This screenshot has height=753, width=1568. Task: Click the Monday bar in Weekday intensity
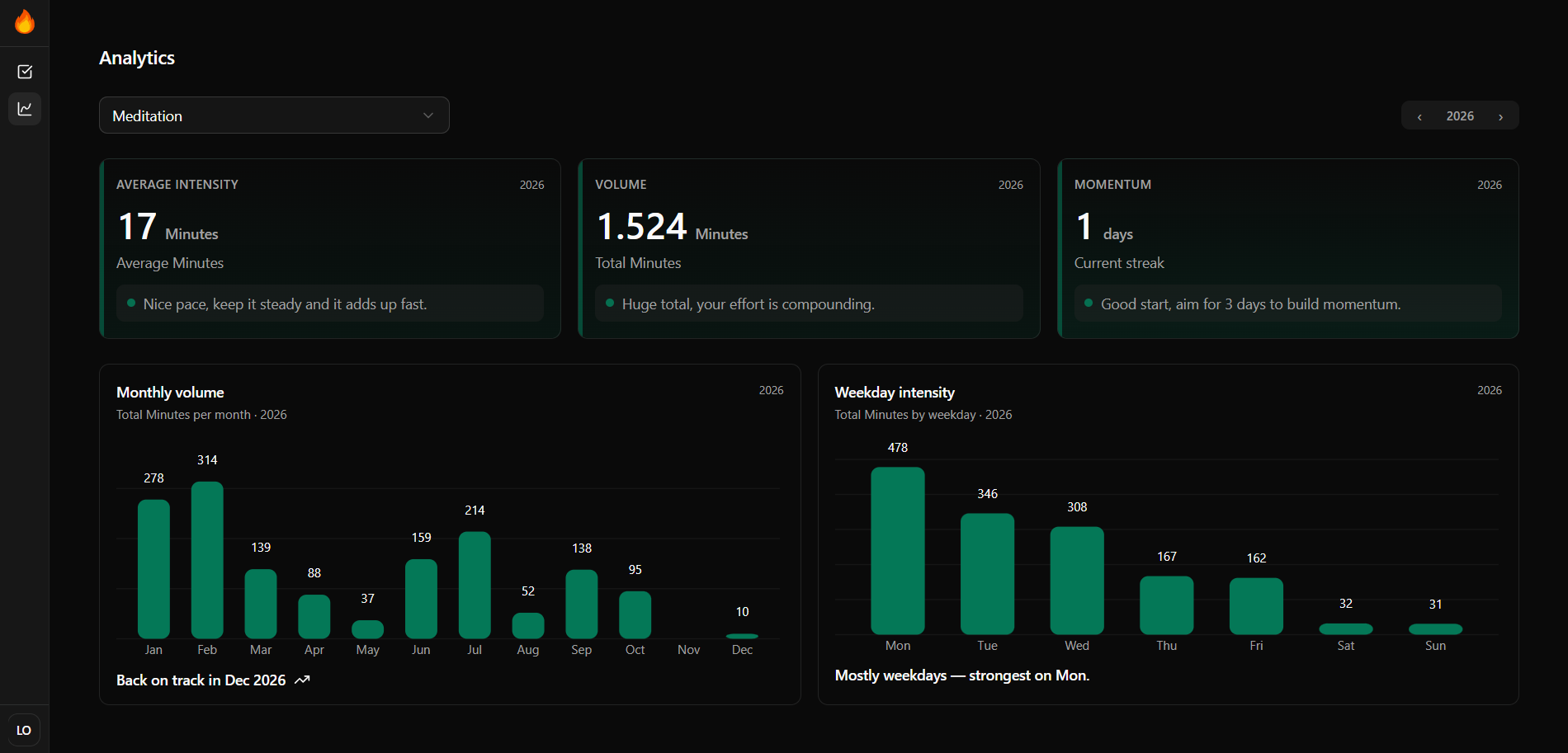897,550
